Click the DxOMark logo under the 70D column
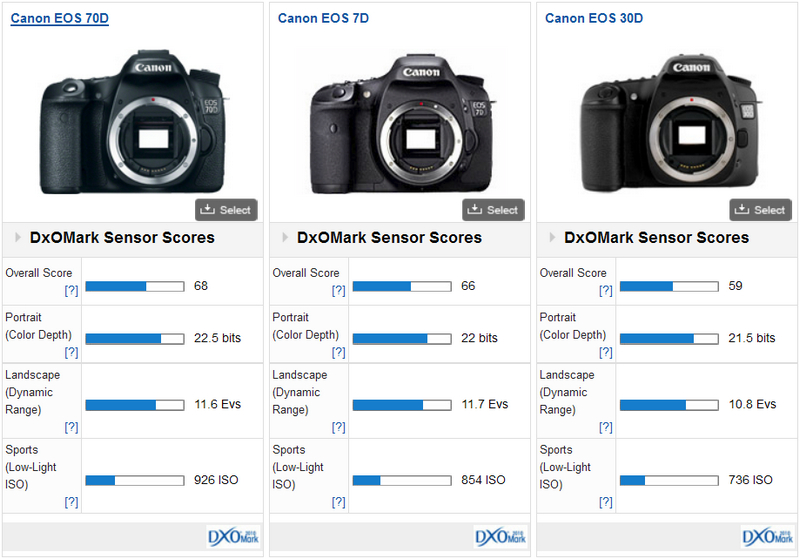Screen dimensions: 800x559 (234, 537)
